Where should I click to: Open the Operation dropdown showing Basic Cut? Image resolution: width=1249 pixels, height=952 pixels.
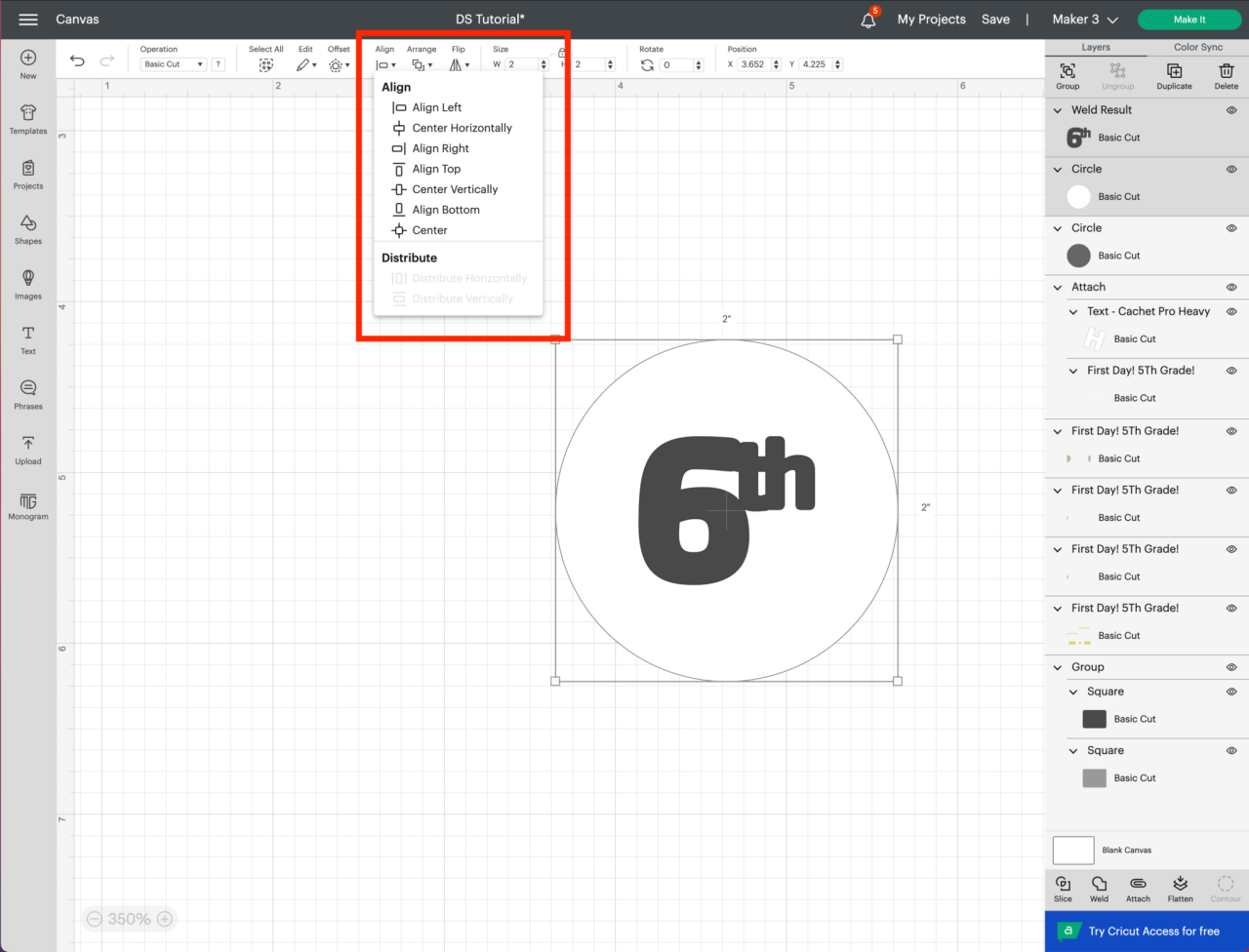(174, 63)
